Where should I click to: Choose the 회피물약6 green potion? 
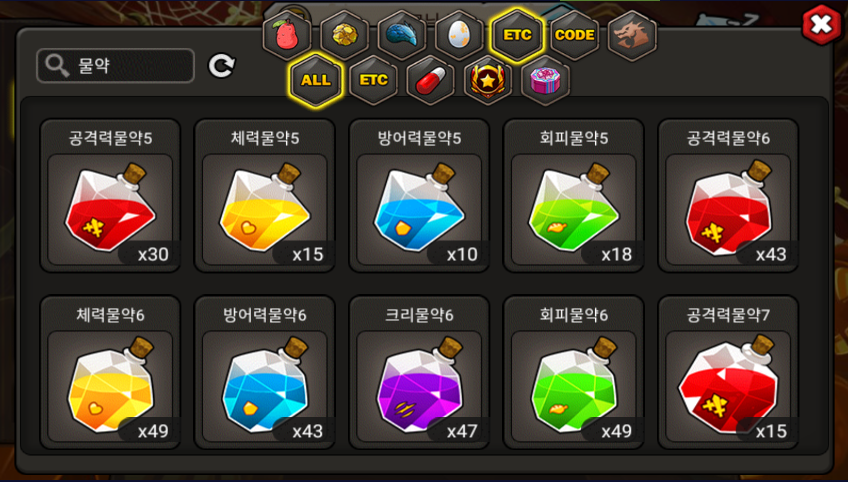coord(573,372)
